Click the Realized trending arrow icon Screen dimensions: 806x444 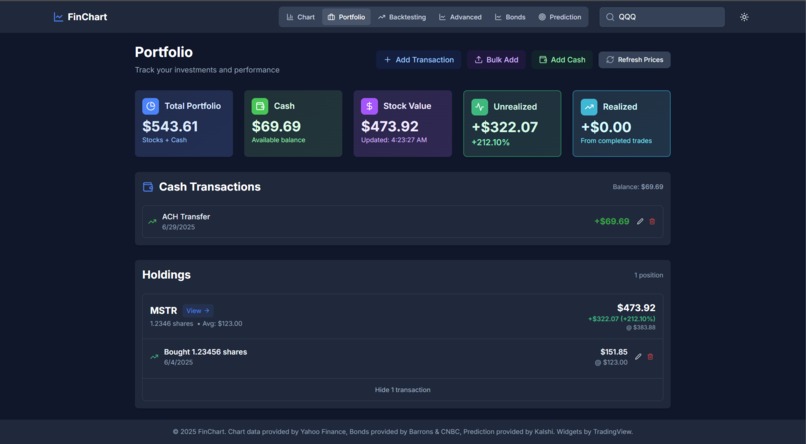coord(589,107)
